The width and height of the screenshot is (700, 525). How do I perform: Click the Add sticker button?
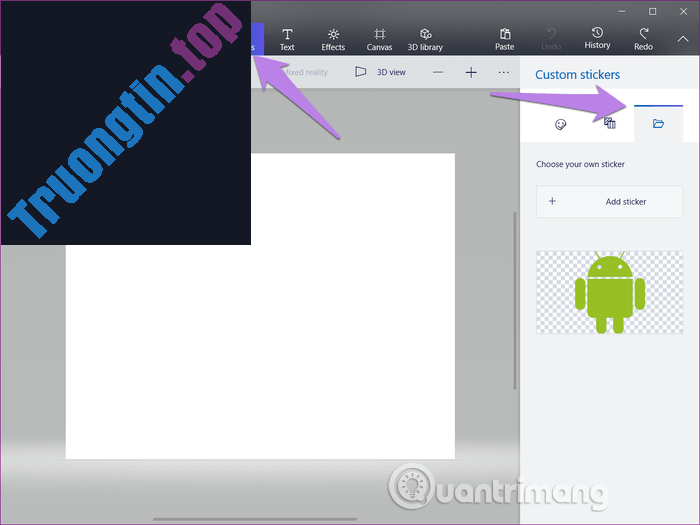point(610,202)
